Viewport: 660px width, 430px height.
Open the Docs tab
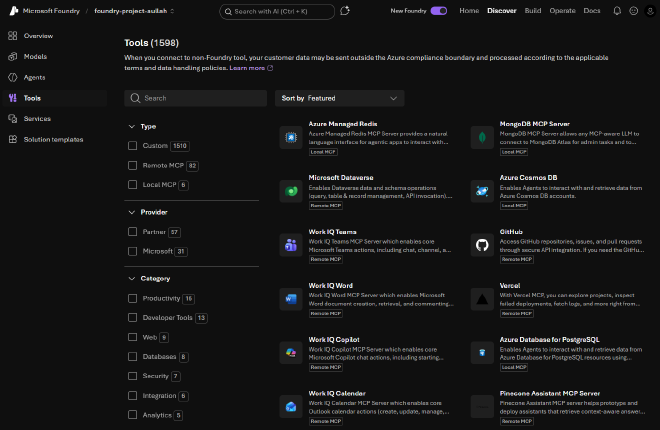592,11
